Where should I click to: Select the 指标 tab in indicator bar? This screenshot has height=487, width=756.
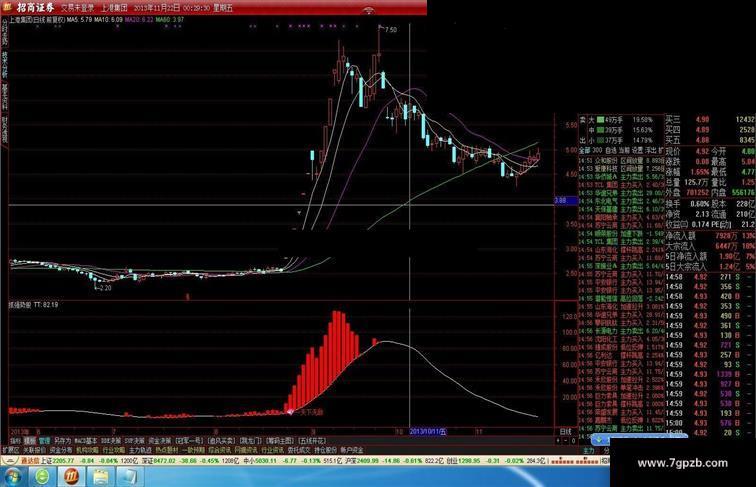pyautogui.click(x=15, y=441)
